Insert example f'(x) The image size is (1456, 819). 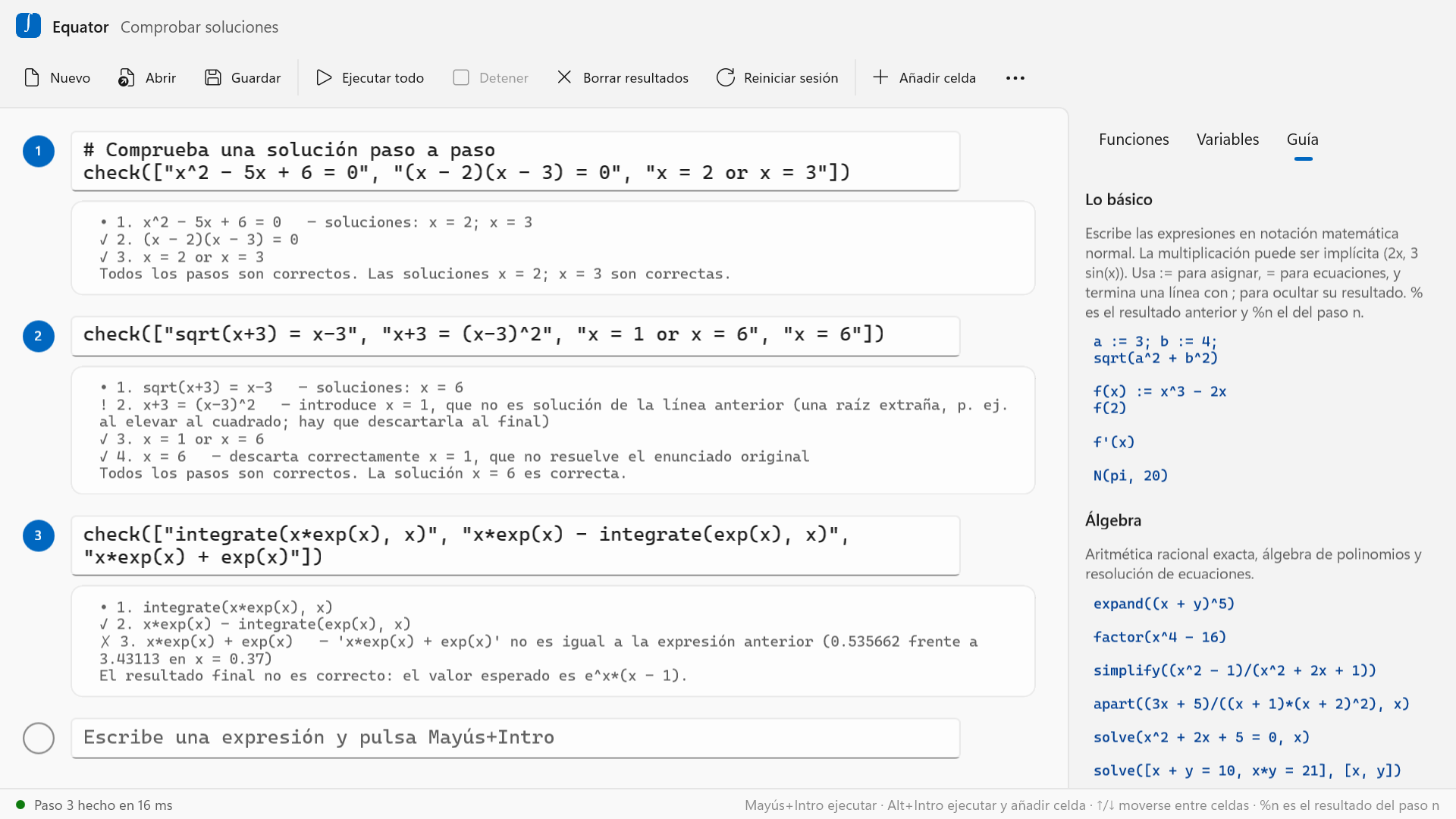click(x=1114, y=442)
